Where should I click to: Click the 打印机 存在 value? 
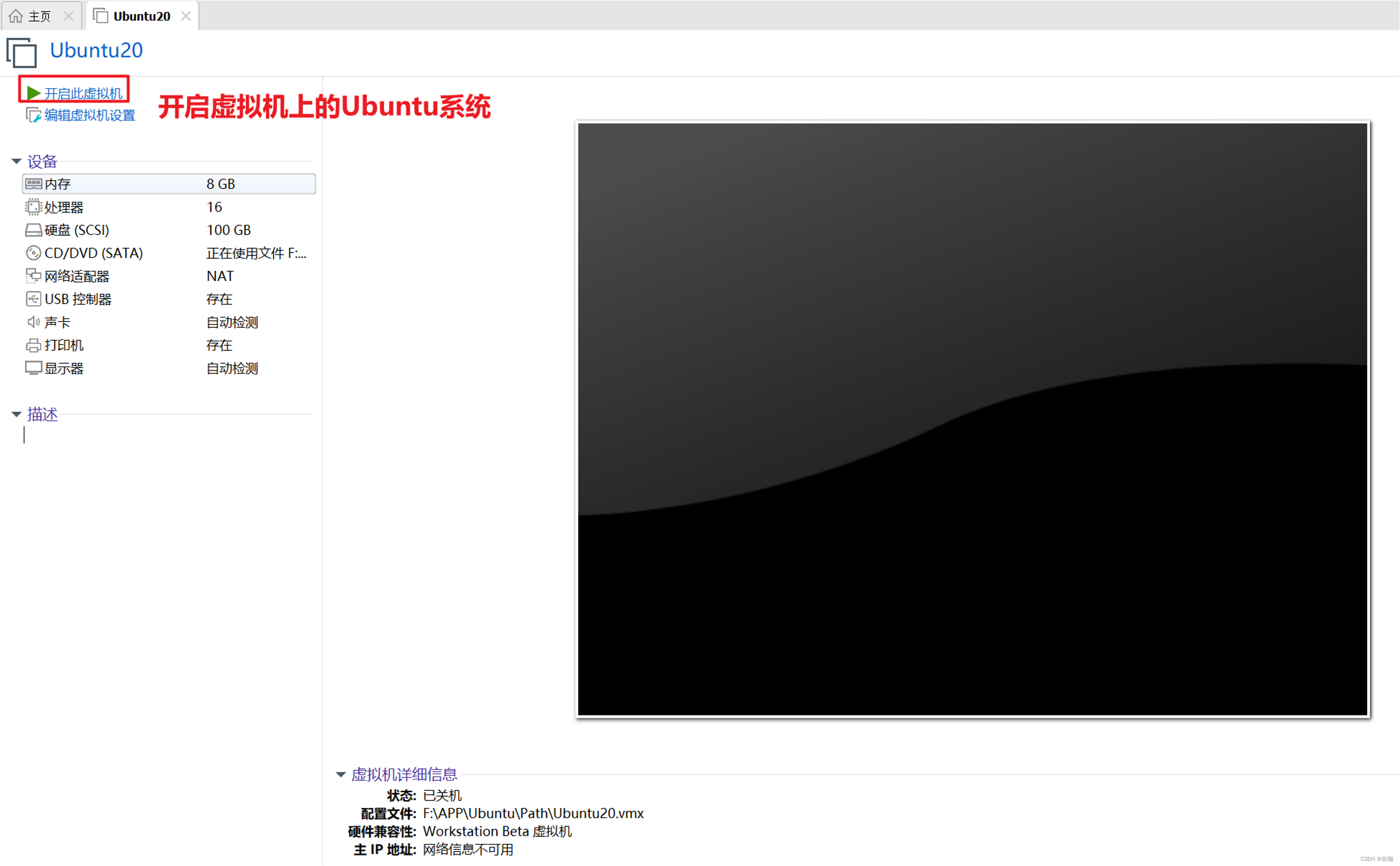point(219,345)
